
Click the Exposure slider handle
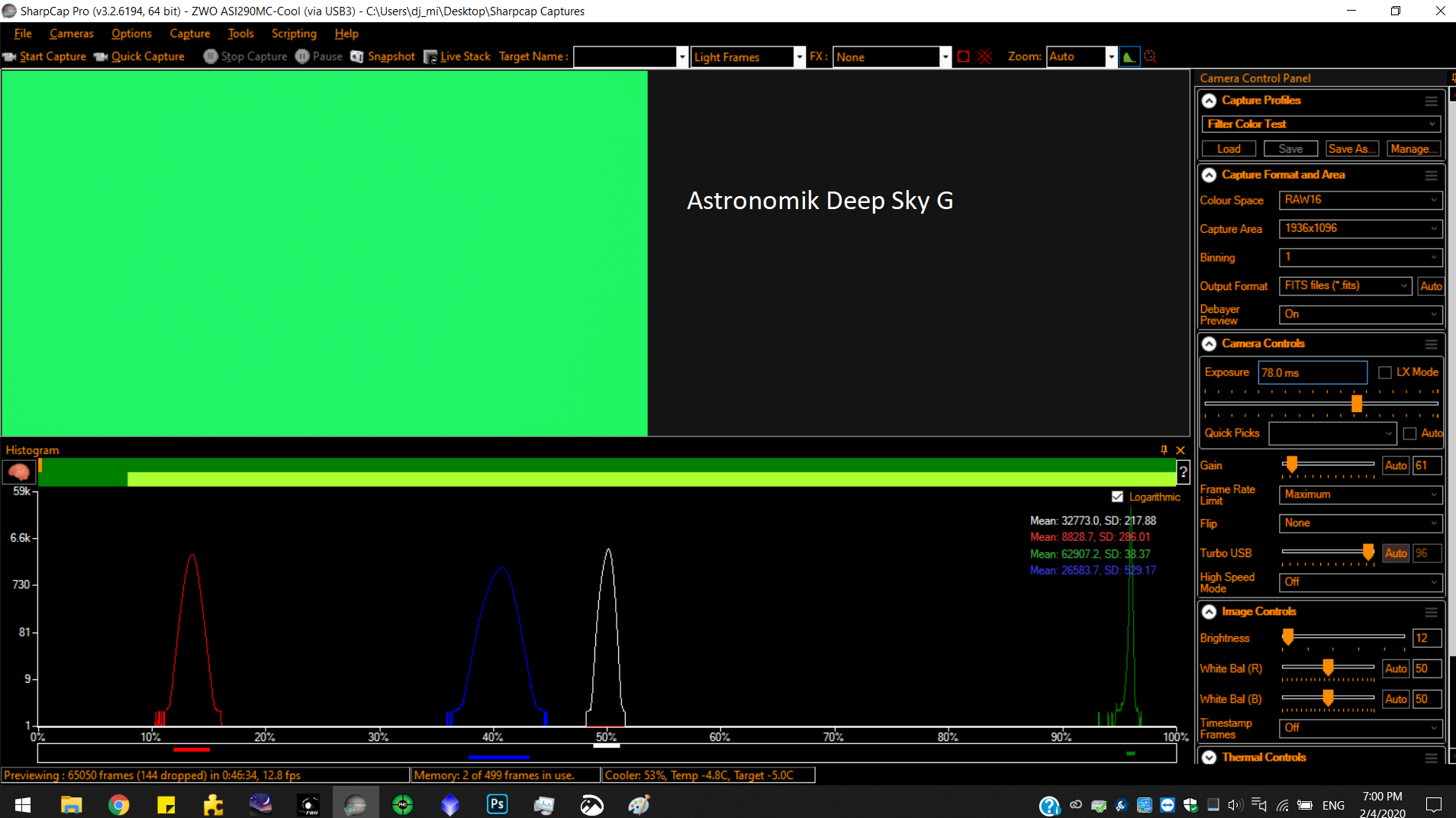(x=1357, y=403)
